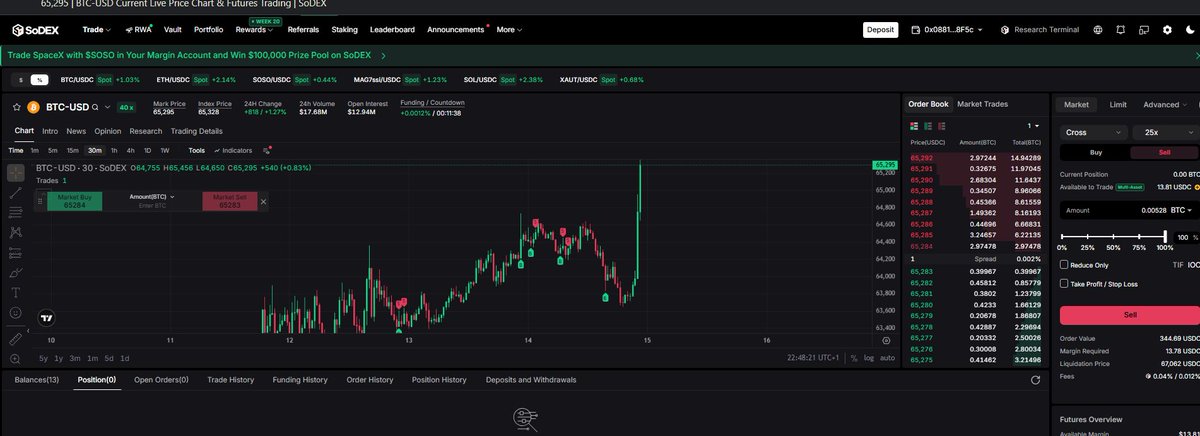1200x436 pixels.
Task: Open the Trade History tab
Action: pos(231,380)
